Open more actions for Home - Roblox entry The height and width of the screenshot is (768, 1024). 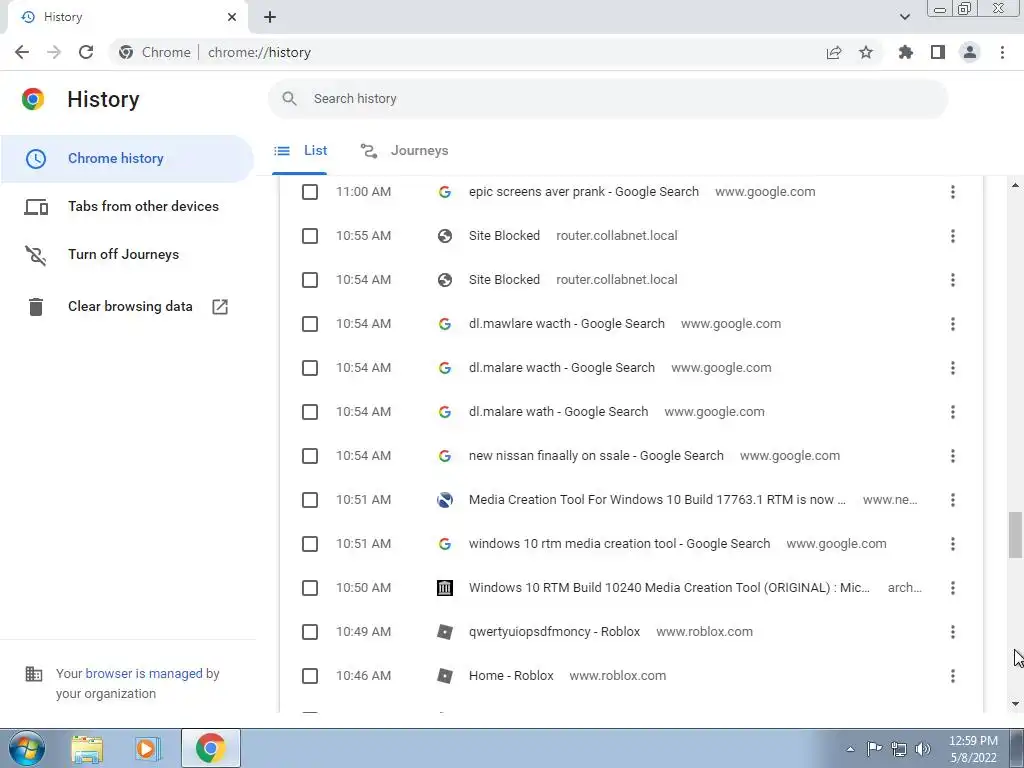tap(953, 676)
